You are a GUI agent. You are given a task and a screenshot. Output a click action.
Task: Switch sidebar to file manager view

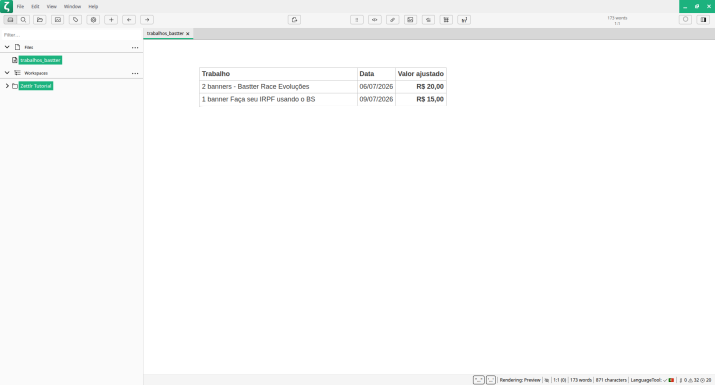point(10,20)
